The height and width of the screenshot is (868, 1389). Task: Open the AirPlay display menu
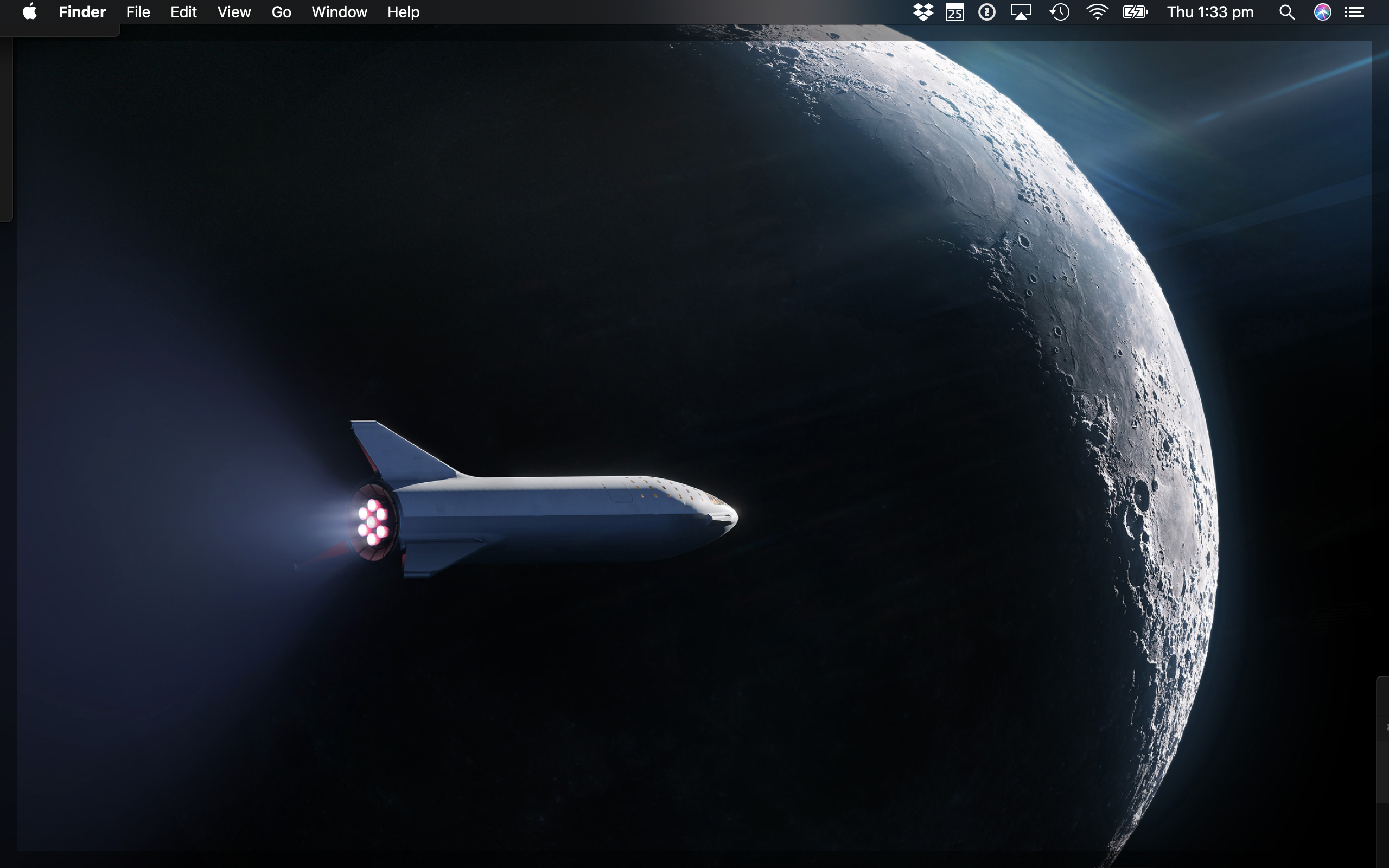pos(1021,12)
